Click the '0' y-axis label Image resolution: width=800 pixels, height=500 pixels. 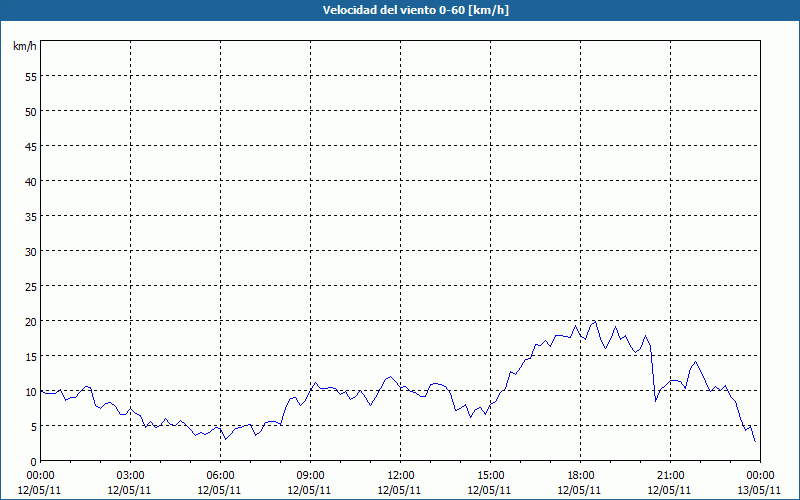[x=34, y=462]
